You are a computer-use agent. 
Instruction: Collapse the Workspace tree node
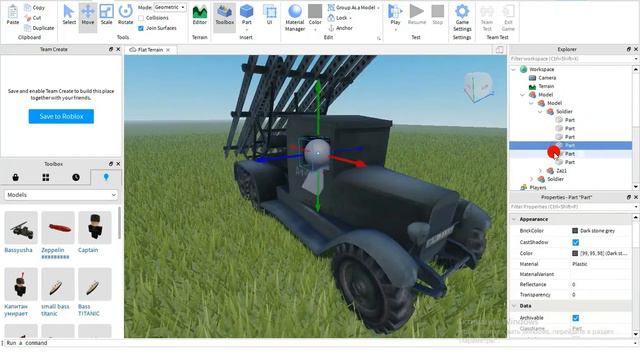click(514, 69)
